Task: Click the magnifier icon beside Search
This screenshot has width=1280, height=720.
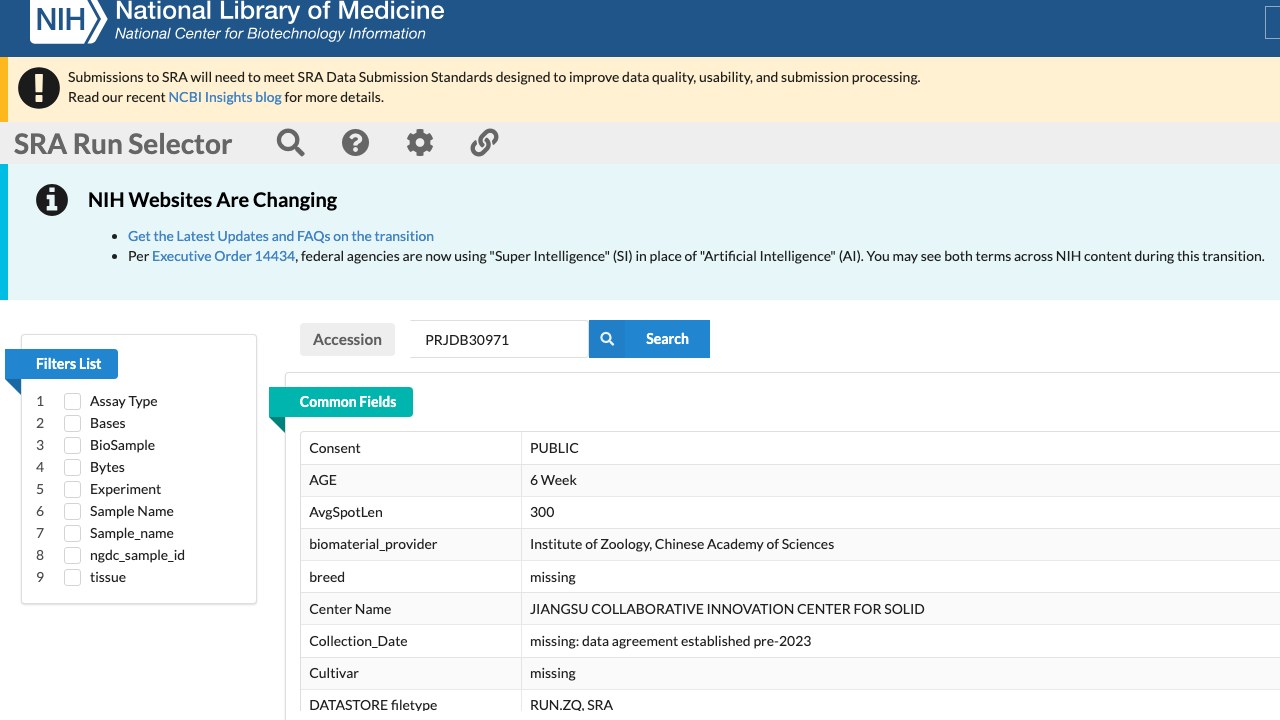Action: (607, 339)
